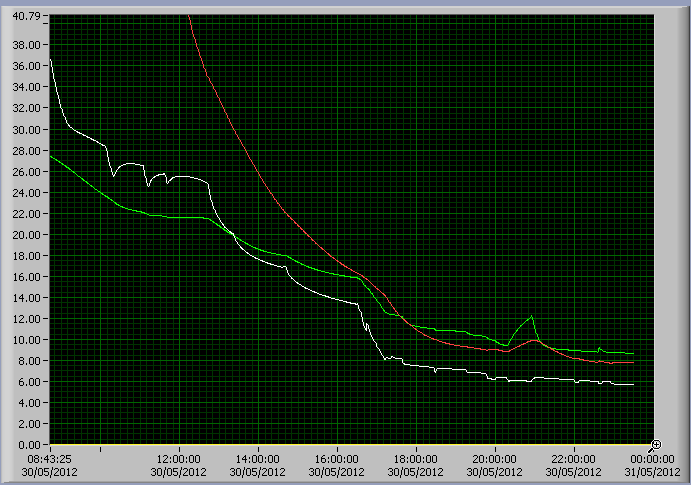Click the 10.00 Y-axis scale label

pyautogui.click(x=30, y=340)
